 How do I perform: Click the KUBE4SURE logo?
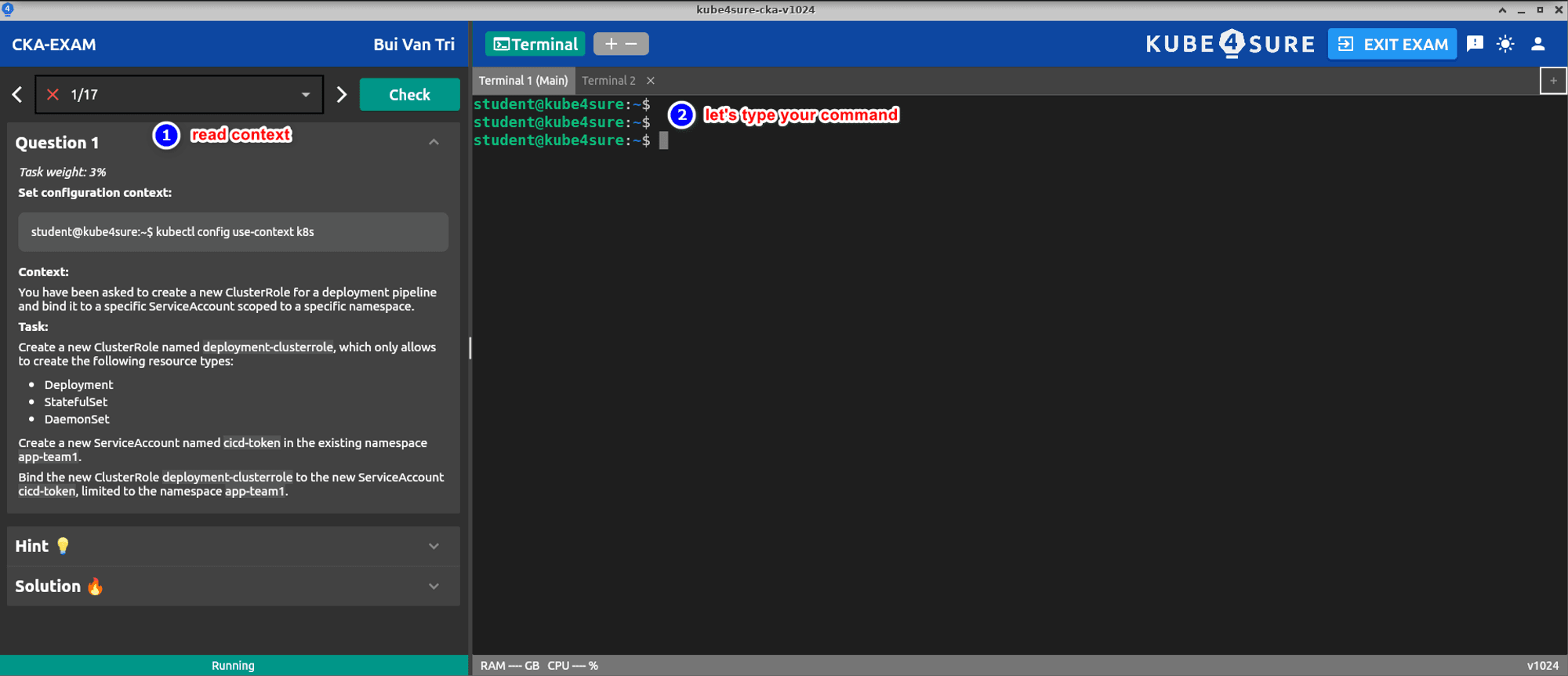click(x=1229, y=44)
